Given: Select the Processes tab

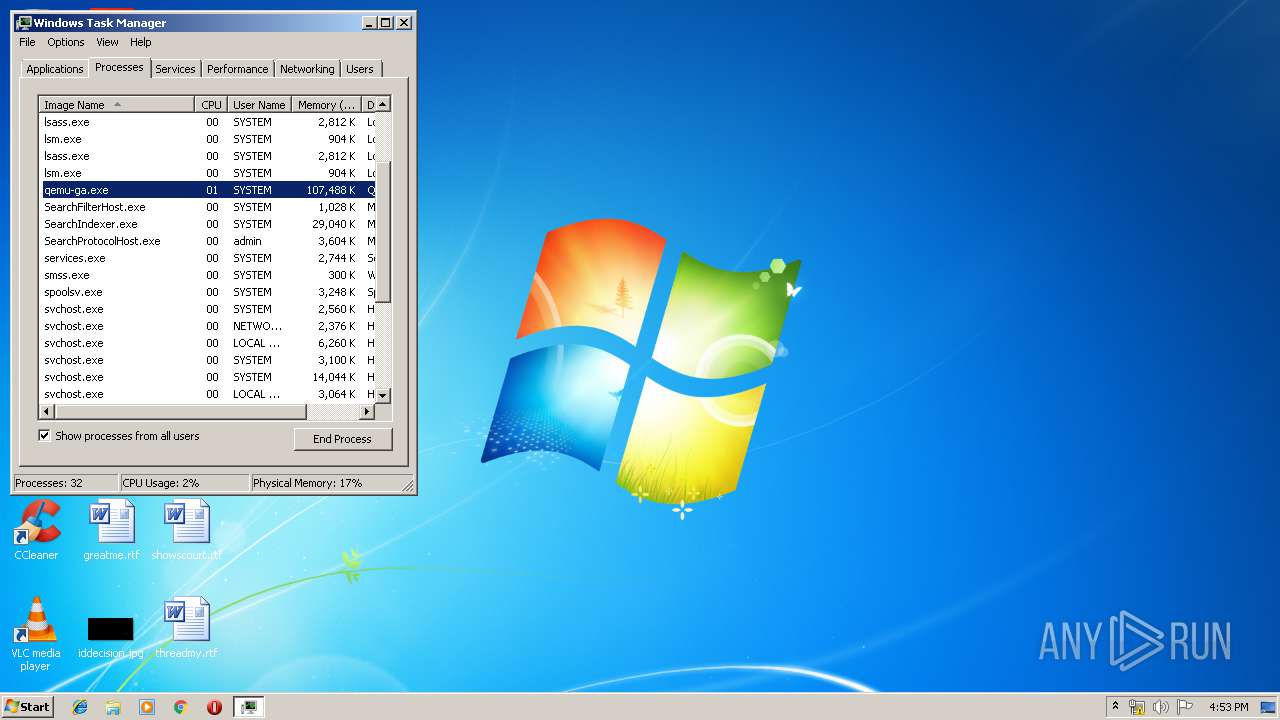Looking at the screenshot, I should [119, 67].
